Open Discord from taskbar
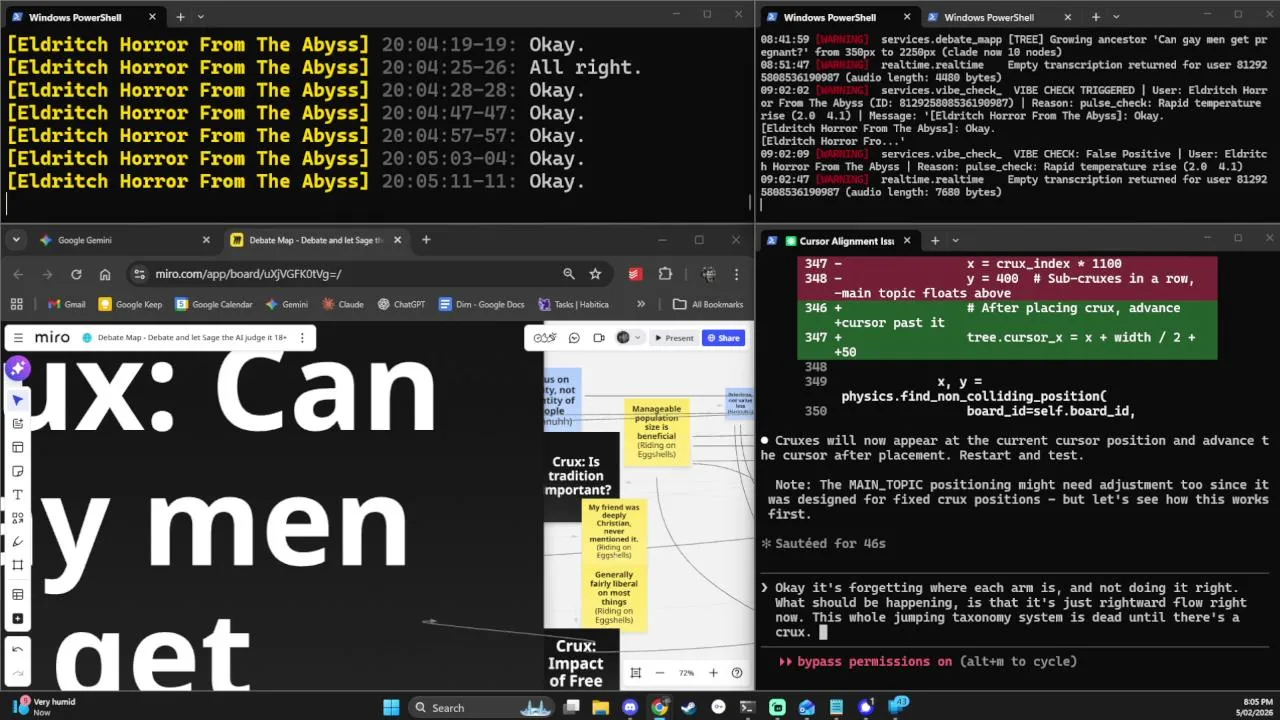This screenshot has height=720, width=1280. tap(630, 707)
